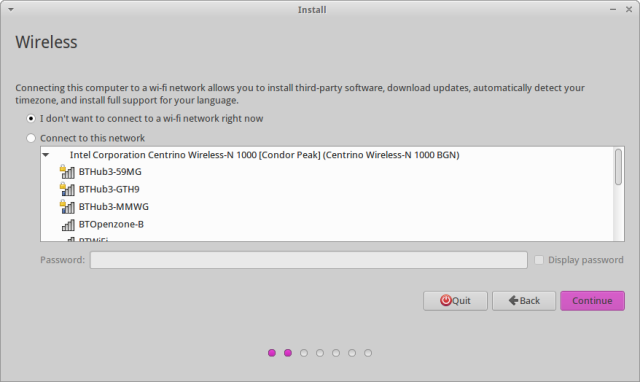
Task: Open the window menu arrow in title bar
Action: pyautogui.click(x=11, y=9)
